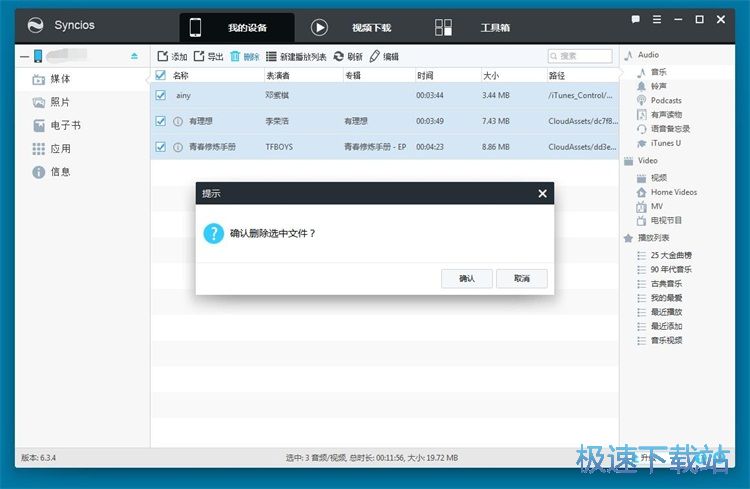Click the 编辑 pencil button
The image size is (750, 489).
pyautogui.click(x=384, y=56)
